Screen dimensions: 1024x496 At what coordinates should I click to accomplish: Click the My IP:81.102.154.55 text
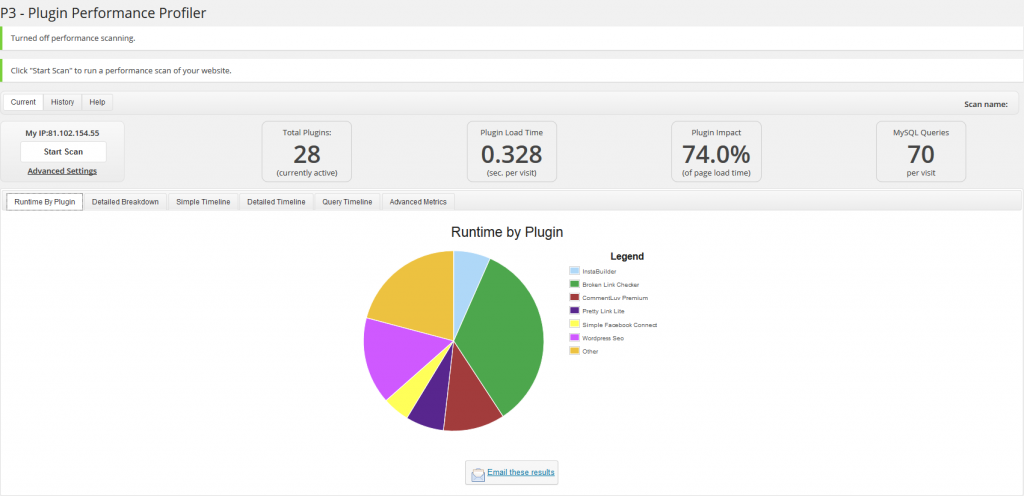point(62,132)
